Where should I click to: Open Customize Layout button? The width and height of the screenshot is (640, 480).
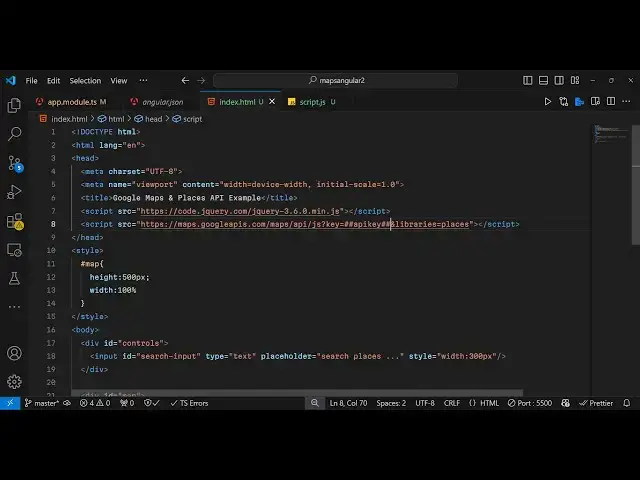coord(575,80)
